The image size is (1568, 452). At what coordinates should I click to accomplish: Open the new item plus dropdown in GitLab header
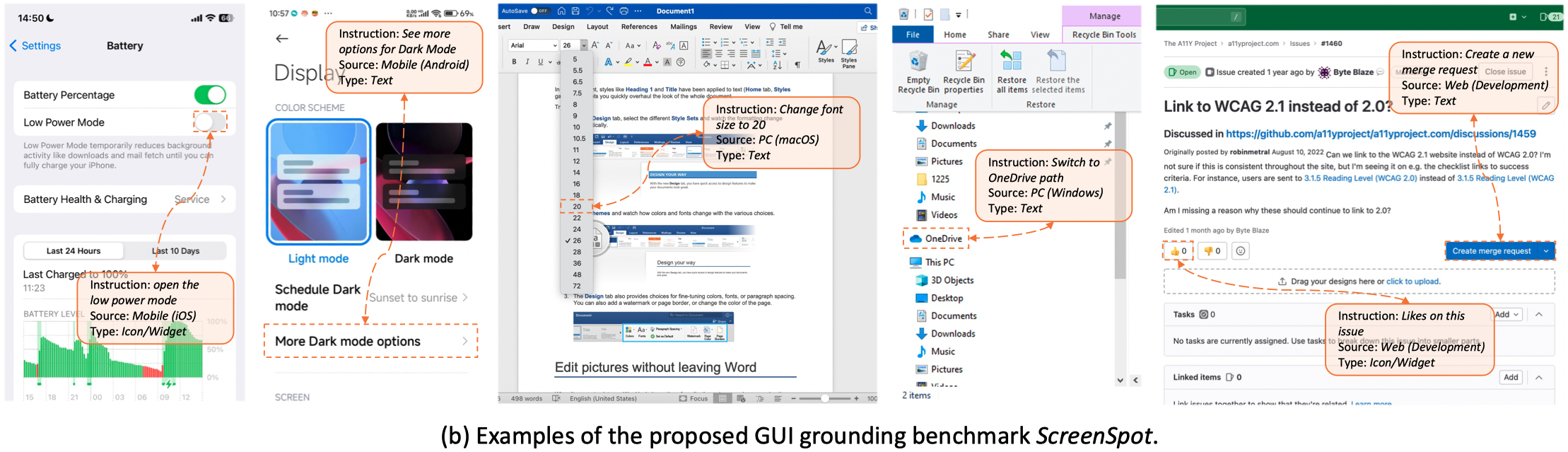pyautogui.click(x=1517, y=17)
